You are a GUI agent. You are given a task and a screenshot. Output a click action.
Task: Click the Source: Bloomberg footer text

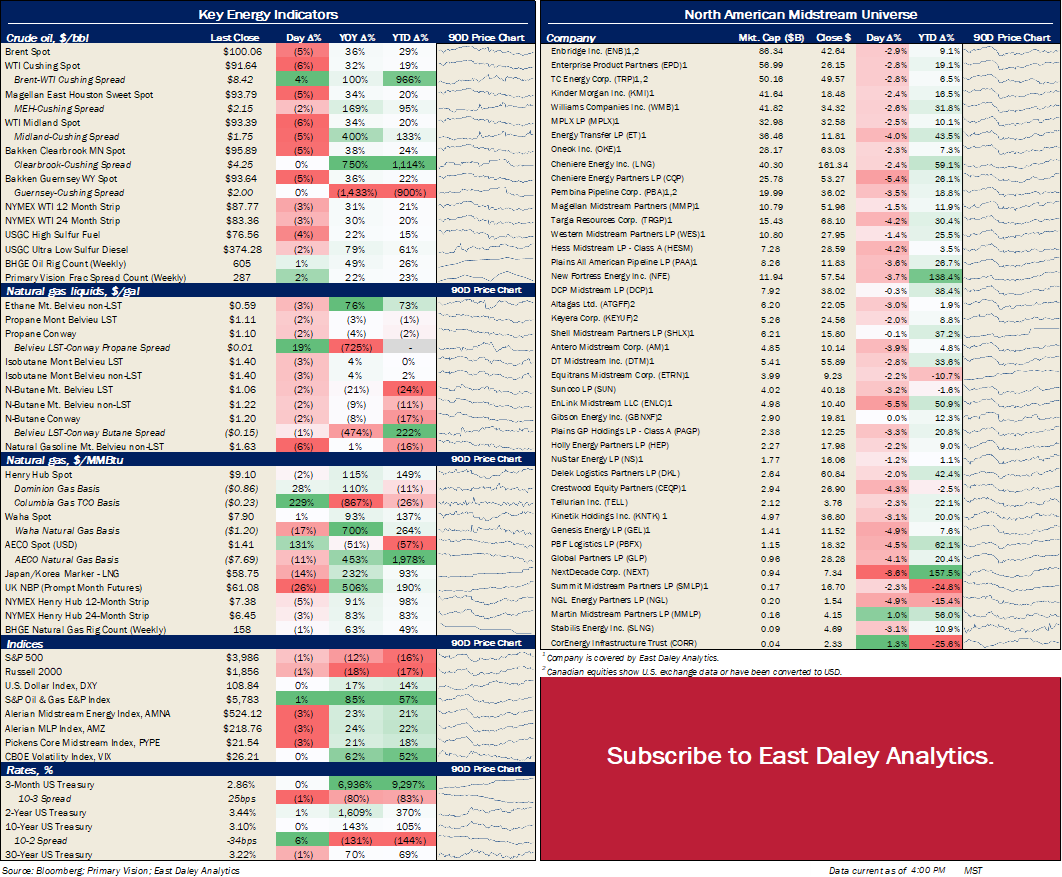point(121,870)
